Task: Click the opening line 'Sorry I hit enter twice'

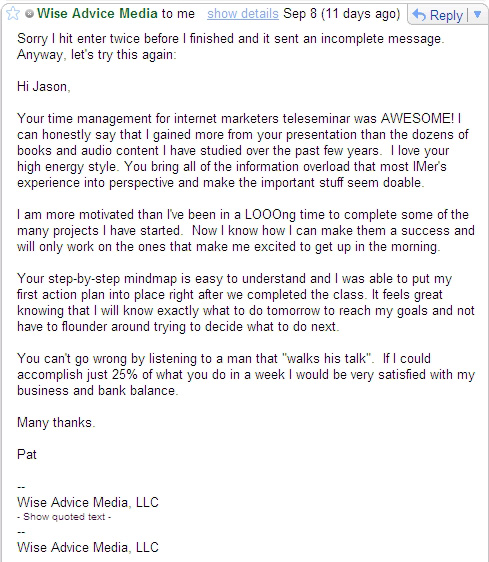Action: 231,38
